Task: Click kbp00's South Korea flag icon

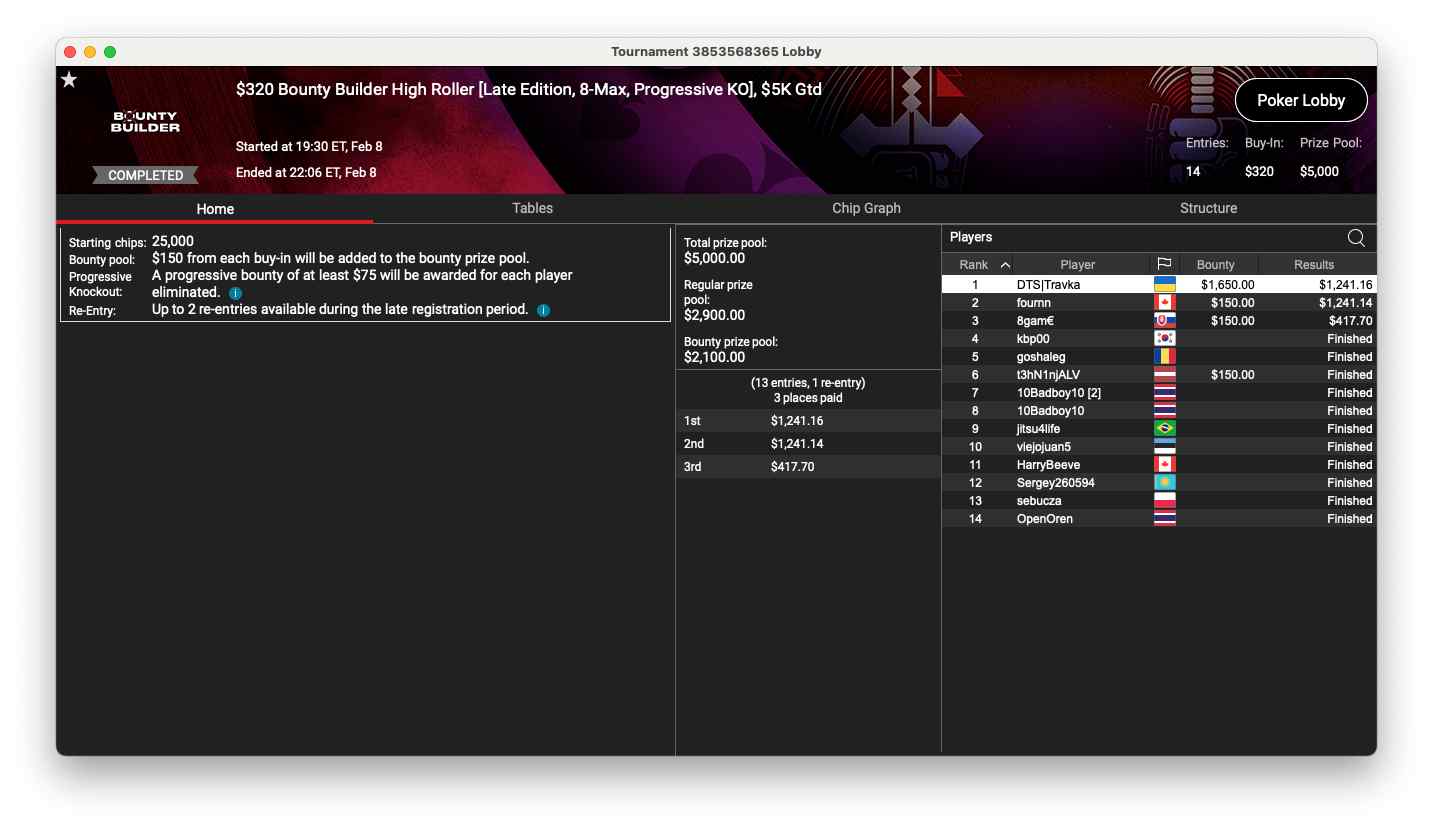Action: coord(1164,339)
